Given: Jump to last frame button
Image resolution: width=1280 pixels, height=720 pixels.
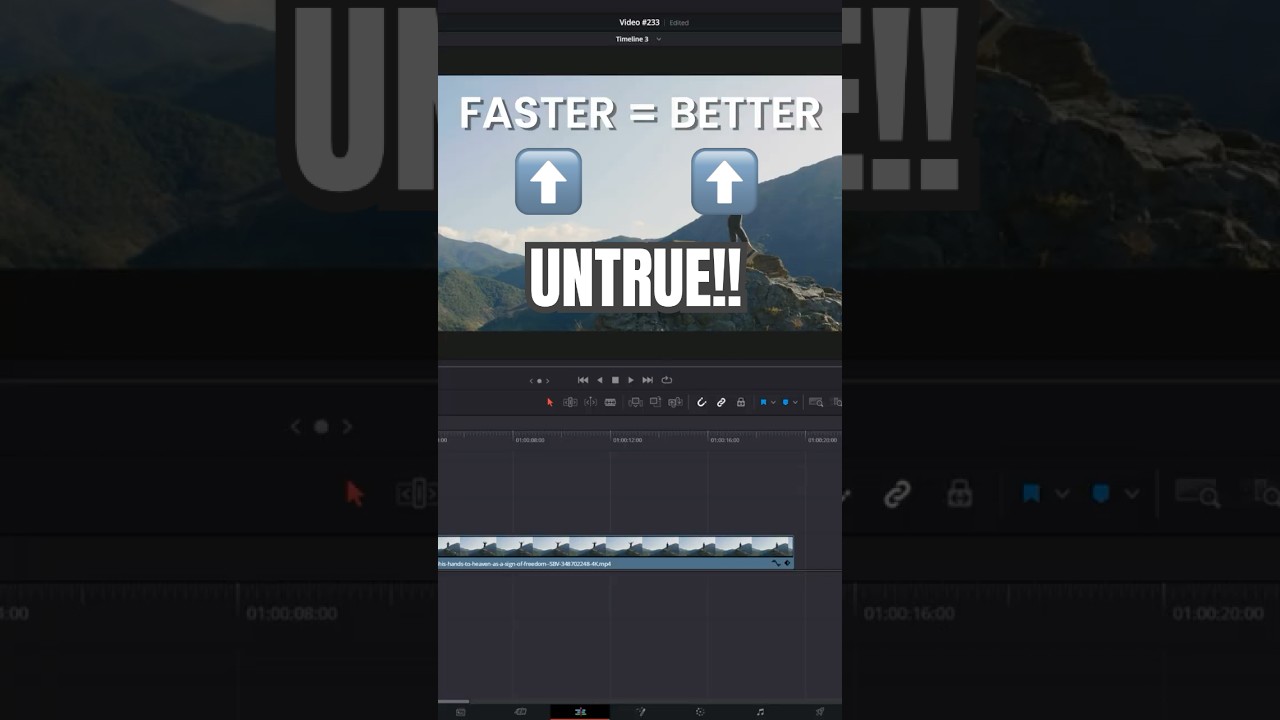Looking at the screenshot, I should pyautogui.click(x=647, y=380).
